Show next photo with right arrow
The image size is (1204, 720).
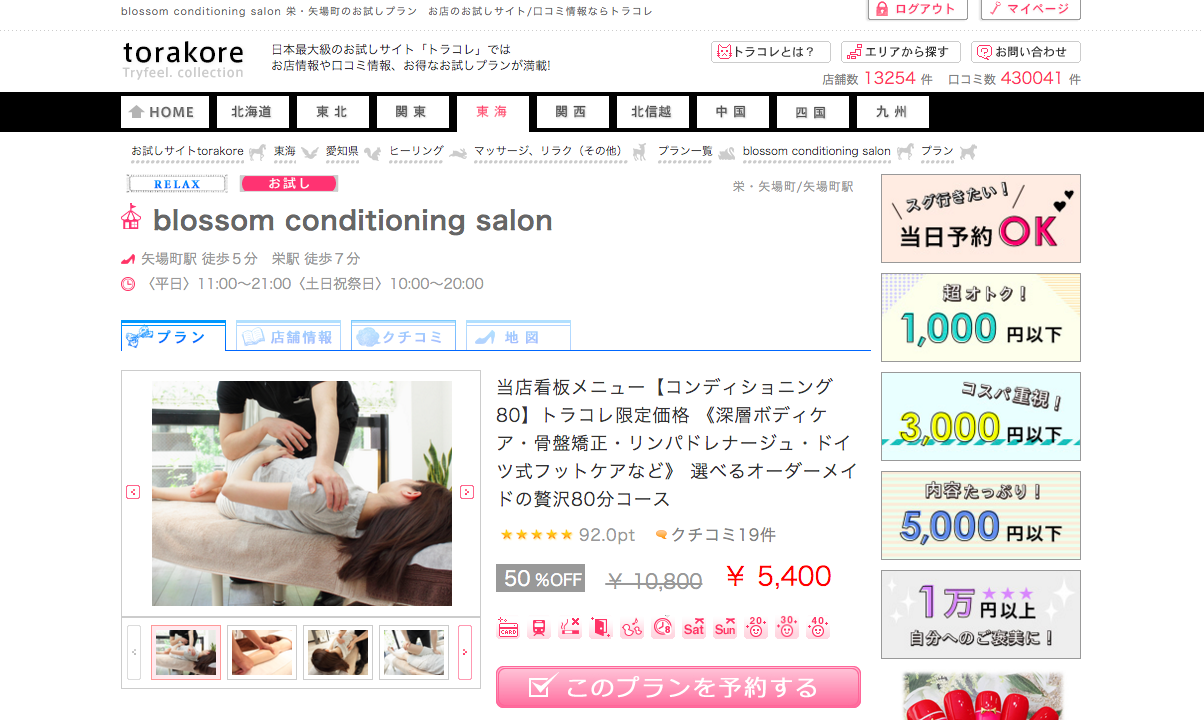click(467, 492)
